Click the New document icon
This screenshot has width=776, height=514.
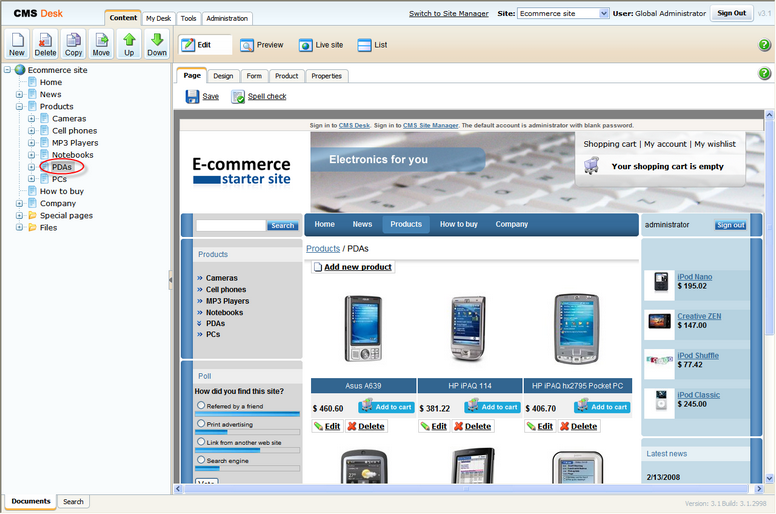pyautogui.click(x=17, y=44)
